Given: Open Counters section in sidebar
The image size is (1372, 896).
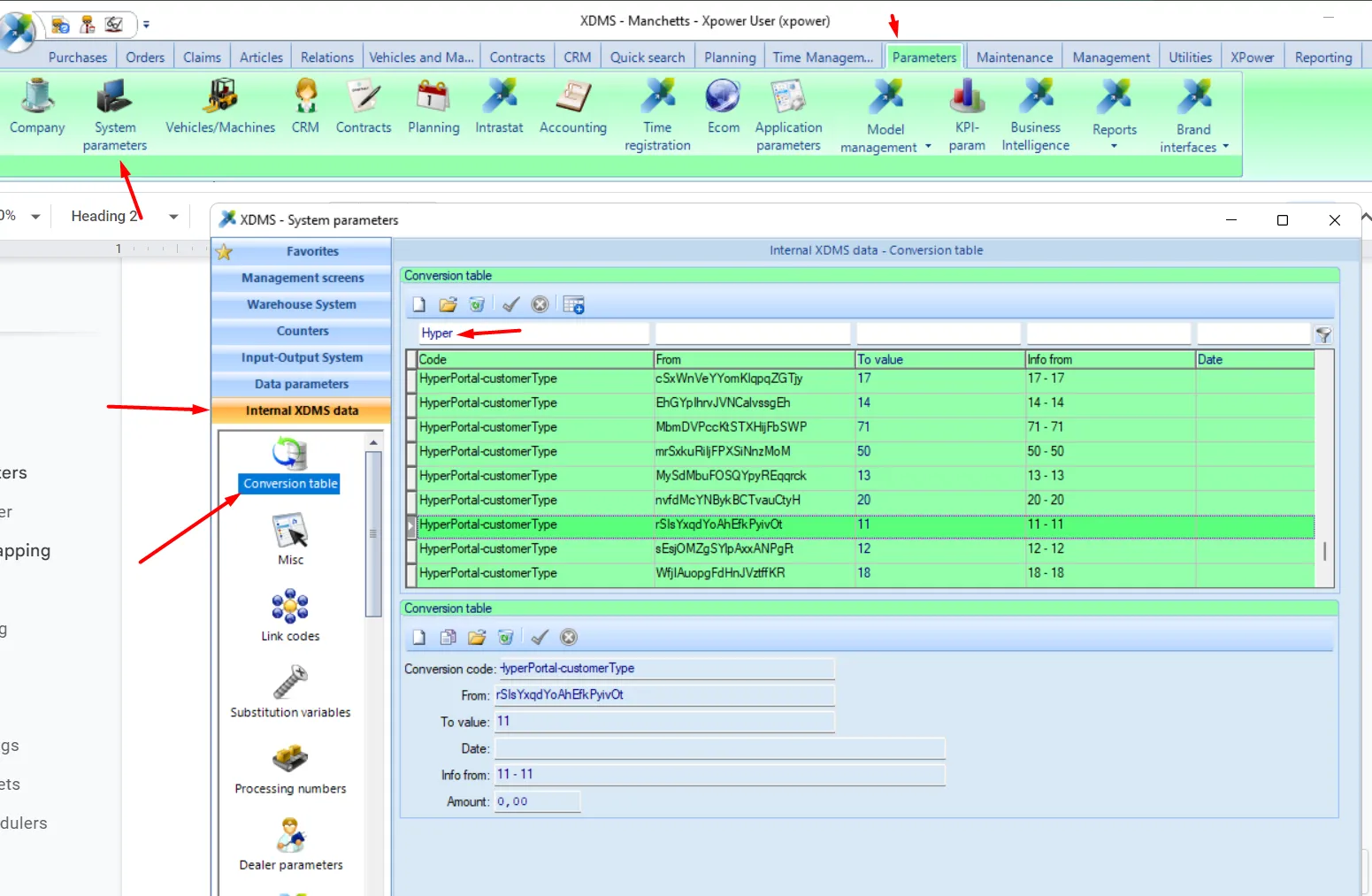Looking at the screenshot, I should pyautogui.click(x=301, y=331).
